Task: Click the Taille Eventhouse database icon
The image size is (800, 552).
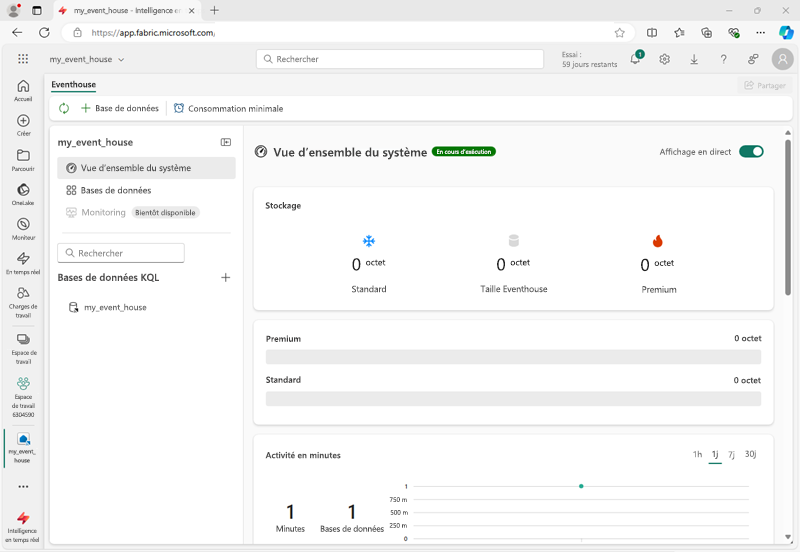Action: coord(514,240)
